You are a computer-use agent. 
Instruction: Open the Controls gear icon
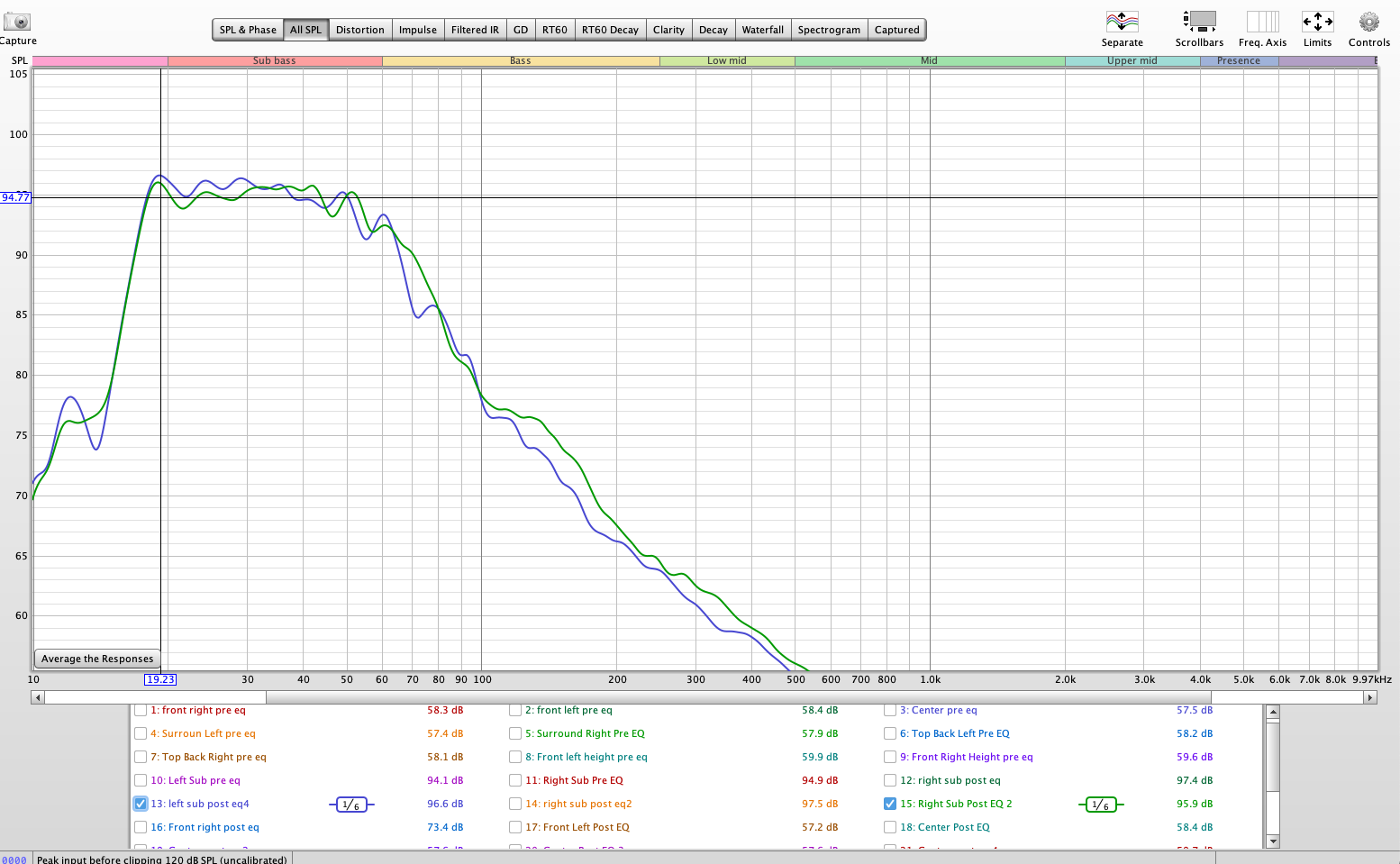coord(1369,22)
